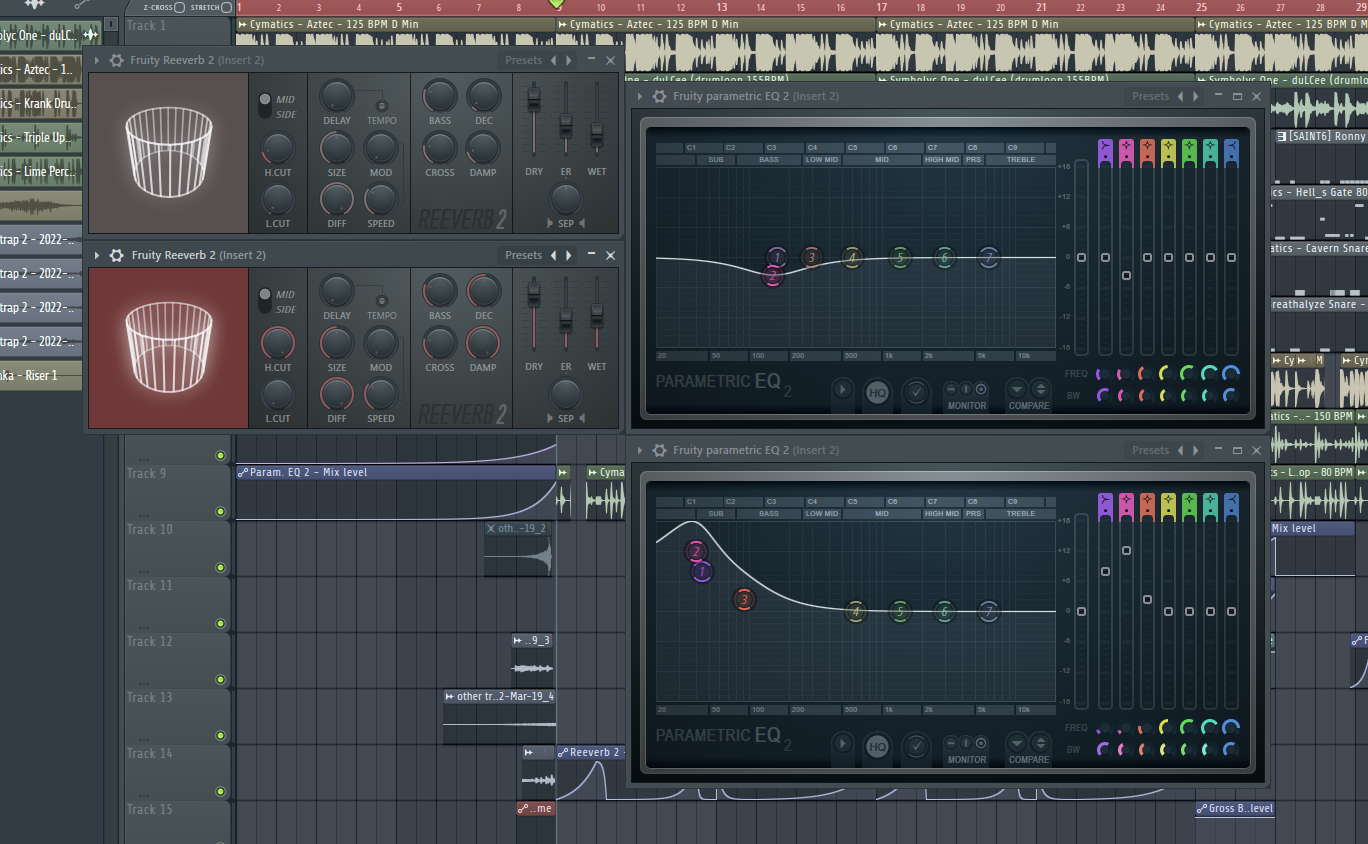
Task: Click play-arrow options button in upper EQ
Action: pos(844,390)
